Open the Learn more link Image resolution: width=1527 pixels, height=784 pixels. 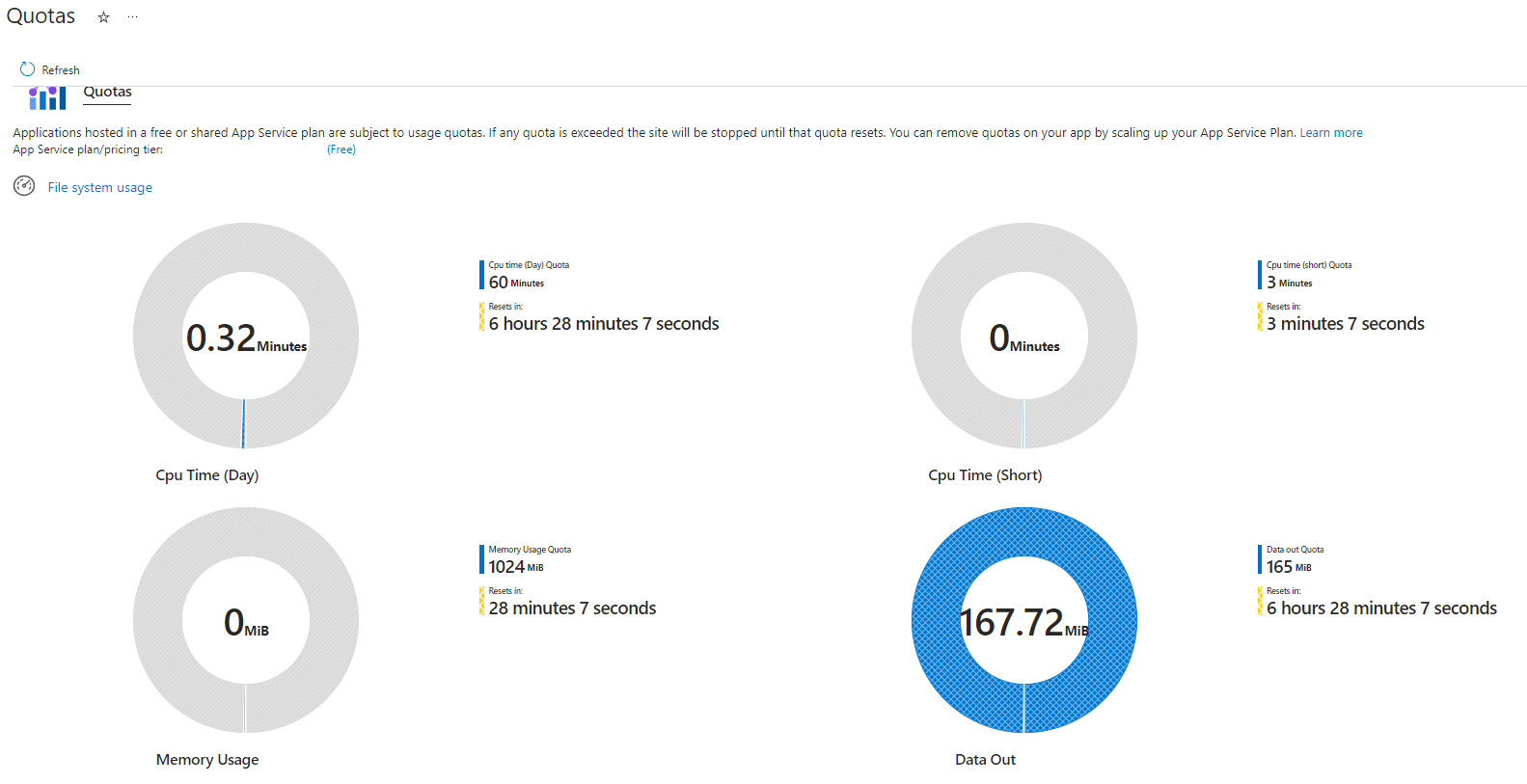[1331, 133]
